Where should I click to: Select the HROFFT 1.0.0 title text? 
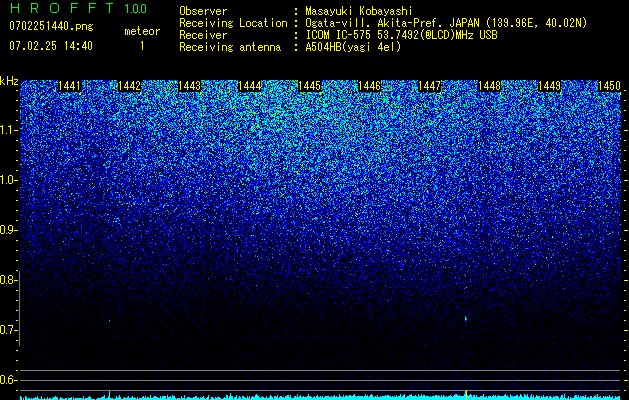pos(78,8)
